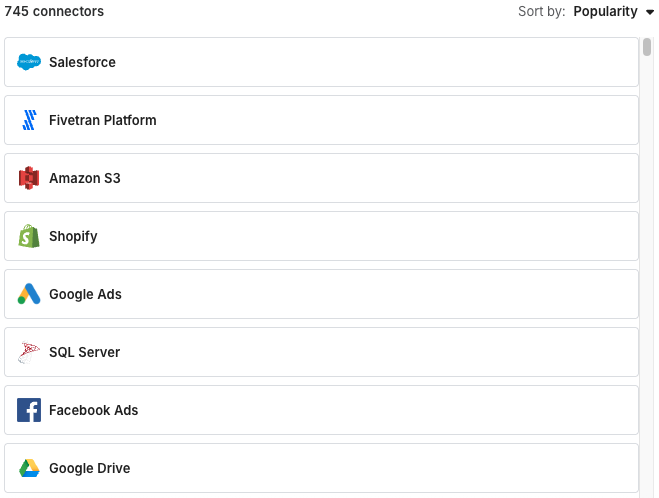Click the Google Drive triangle icon
Screen dimensions: 659x498
point(29,468)
